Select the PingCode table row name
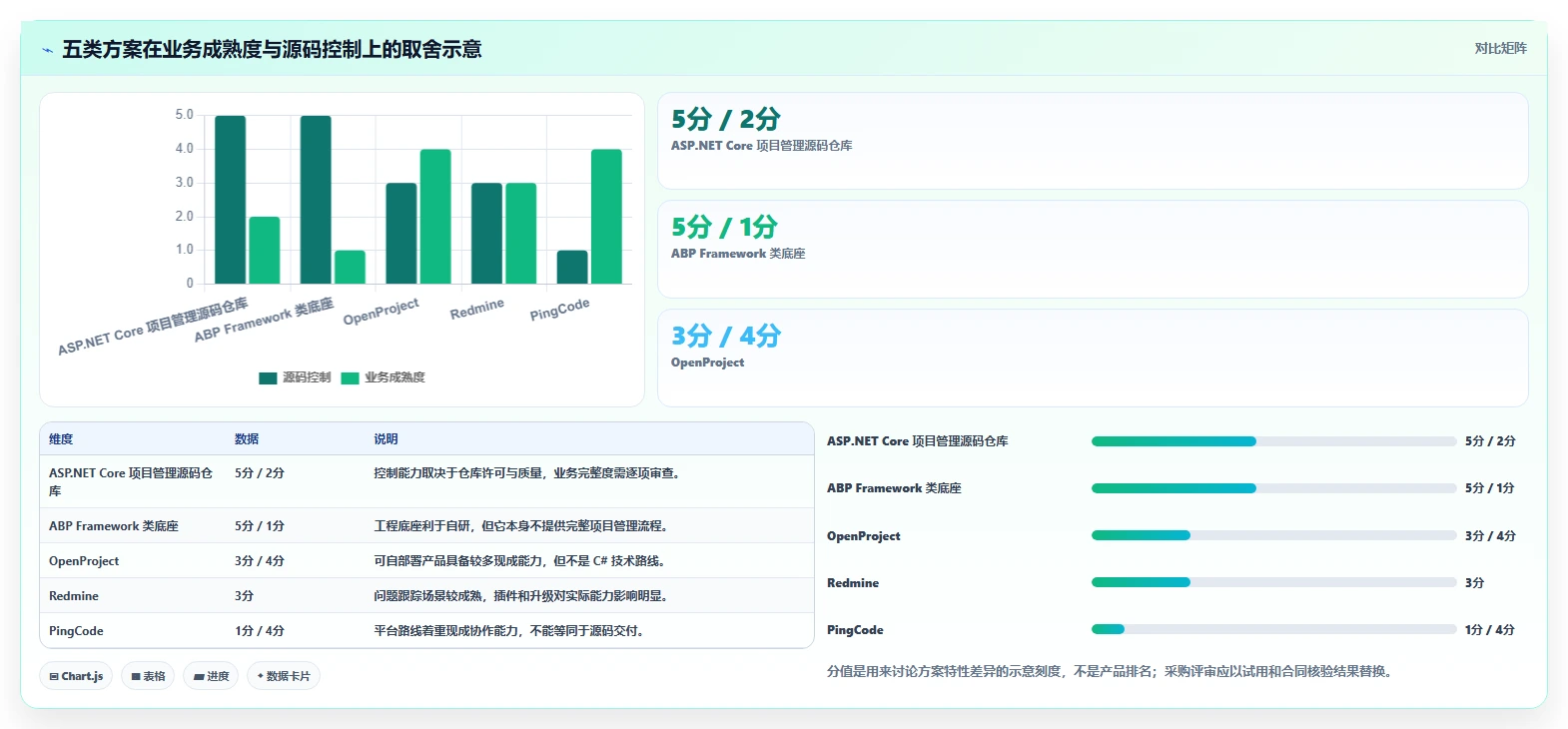Viewport: 1568px width, 729px height. click(76, 631)
